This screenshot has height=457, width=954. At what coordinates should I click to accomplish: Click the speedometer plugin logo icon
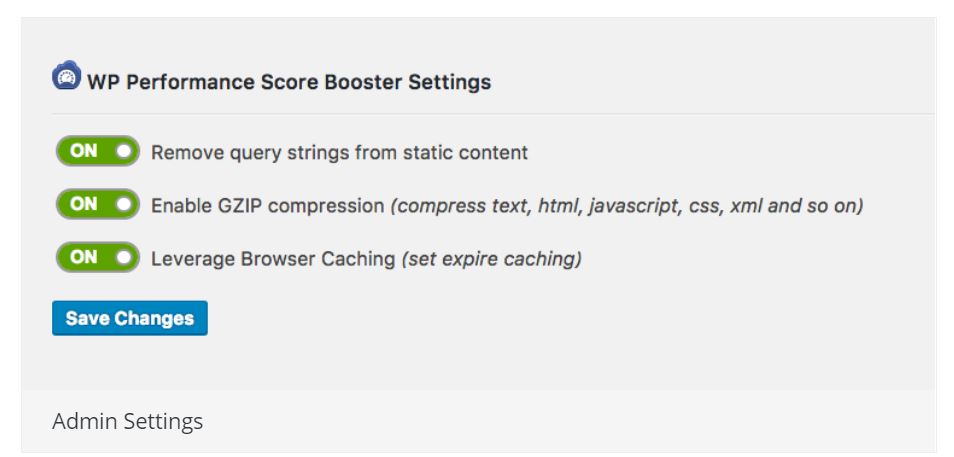(66, 75)
